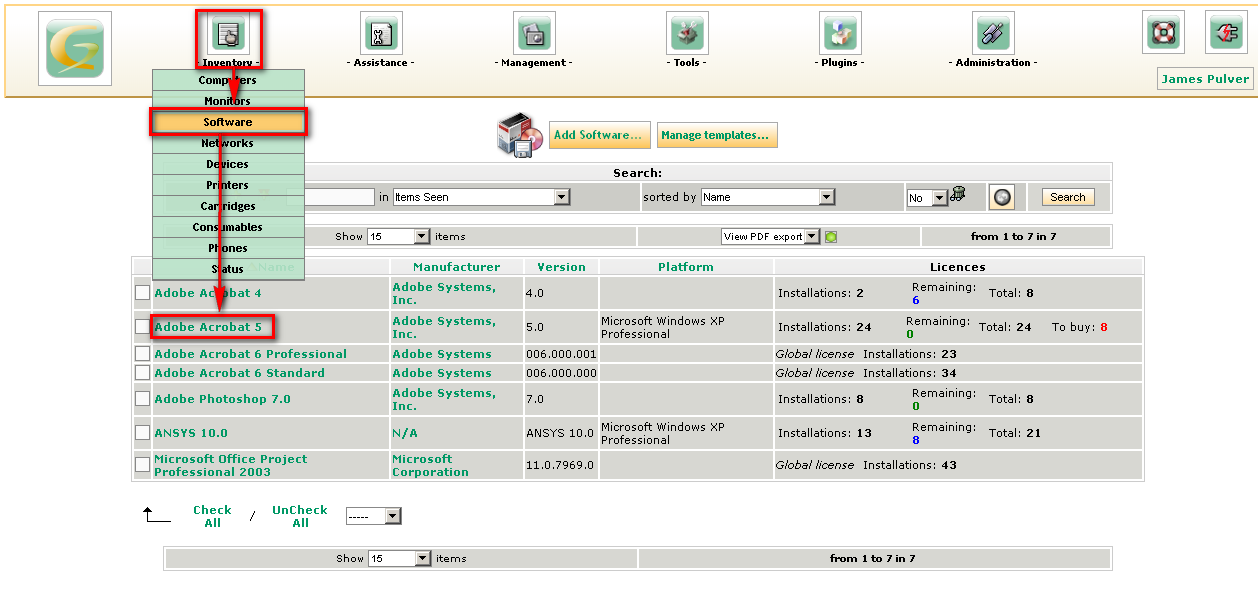The image size is (1258, 590).
Task: Sort by the Version column header
Action: tap(561, 267)
